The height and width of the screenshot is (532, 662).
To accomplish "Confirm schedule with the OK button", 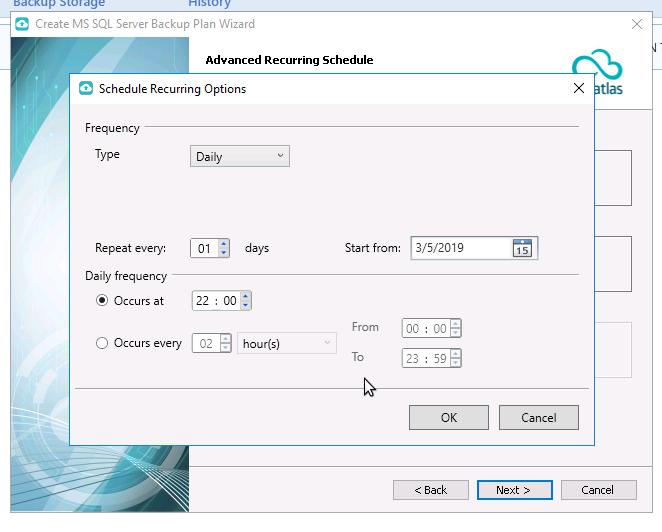I will pos(449,418).
